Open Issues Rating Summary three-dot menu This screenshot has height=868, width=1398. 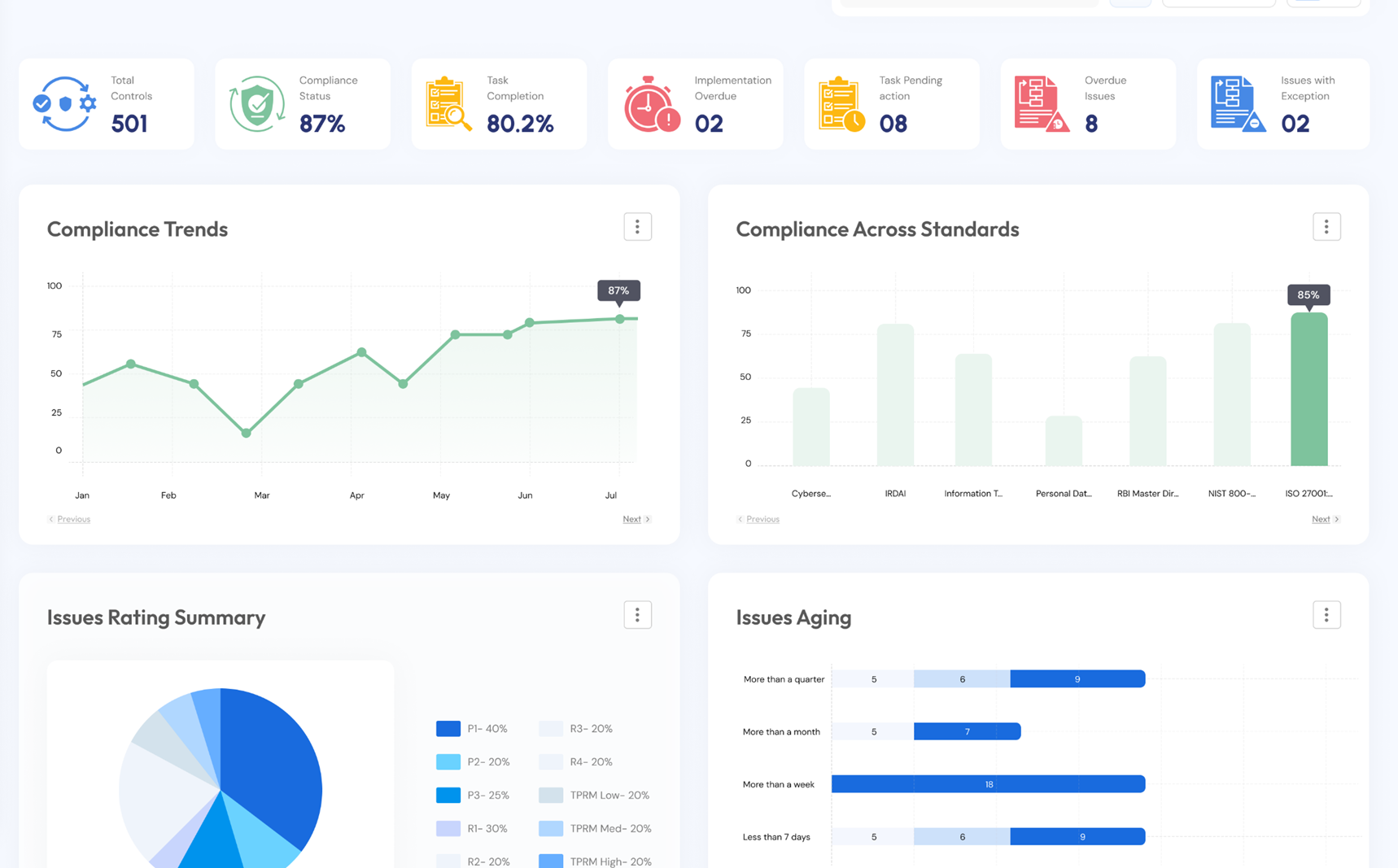(x=637, y=615)
